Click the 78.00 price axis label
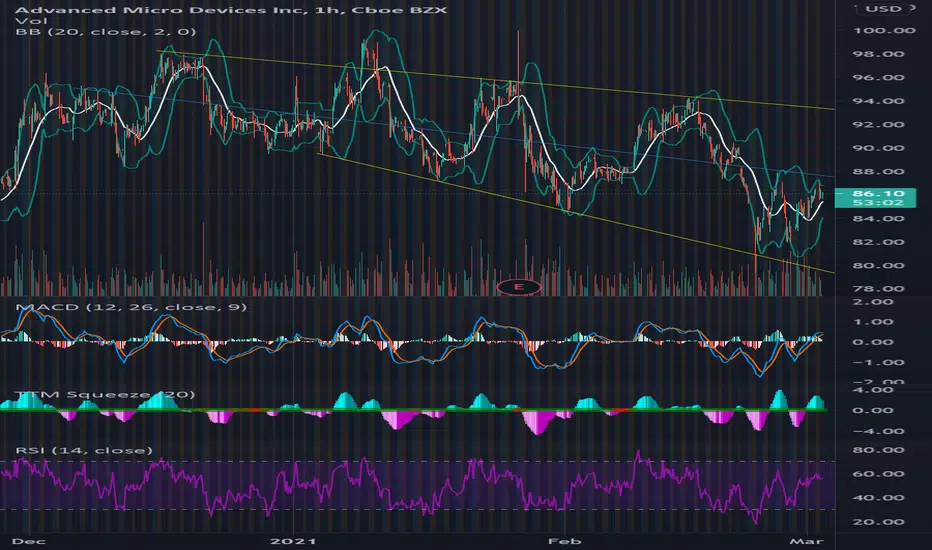932x550 pixels. point(879,288)
